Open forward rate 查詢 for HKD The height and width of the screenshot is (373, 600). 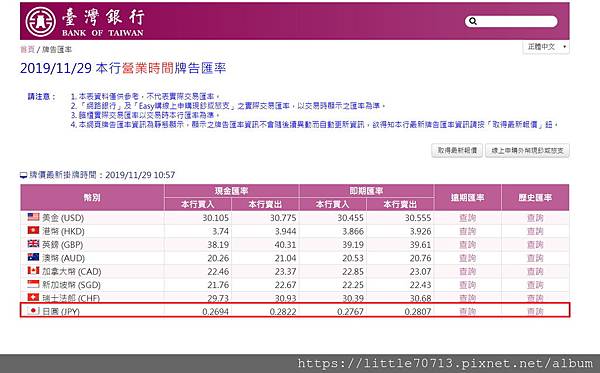pos(468,231)
